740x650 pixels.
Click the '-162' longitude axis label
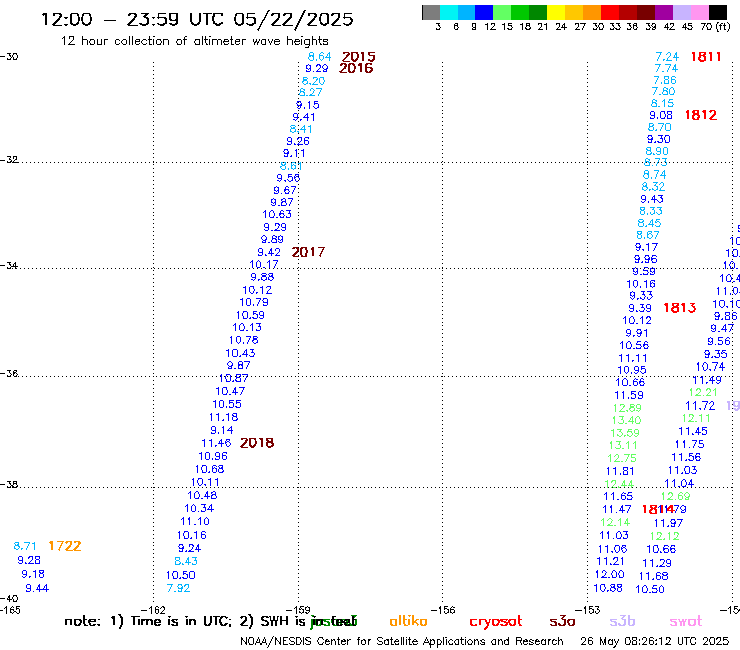[154, 610]
